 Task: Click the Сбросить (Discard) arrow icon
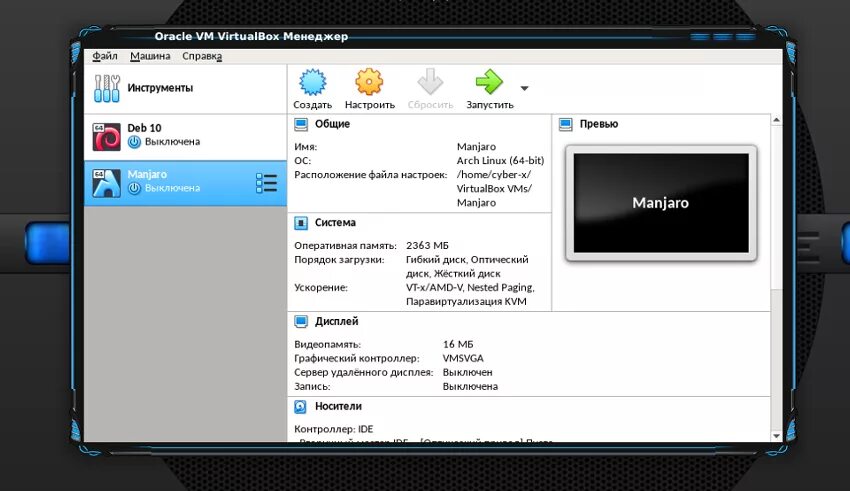pyautogui.click(x=430, y=82)
